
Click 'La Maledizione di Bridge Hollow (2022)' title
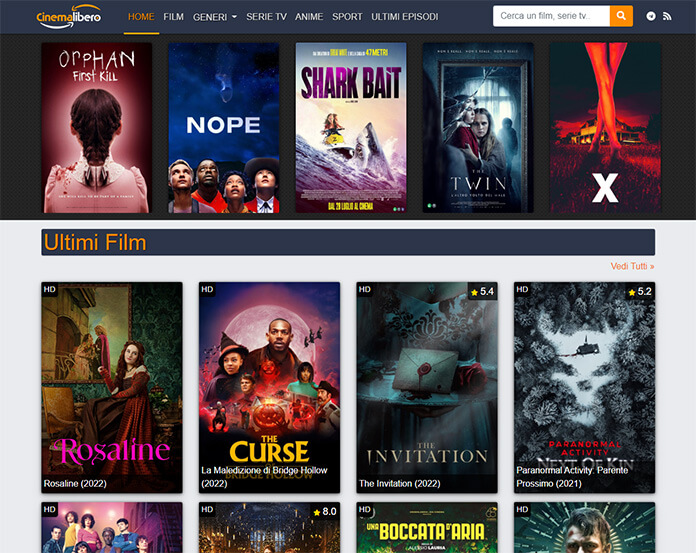(x=265, y=477)
